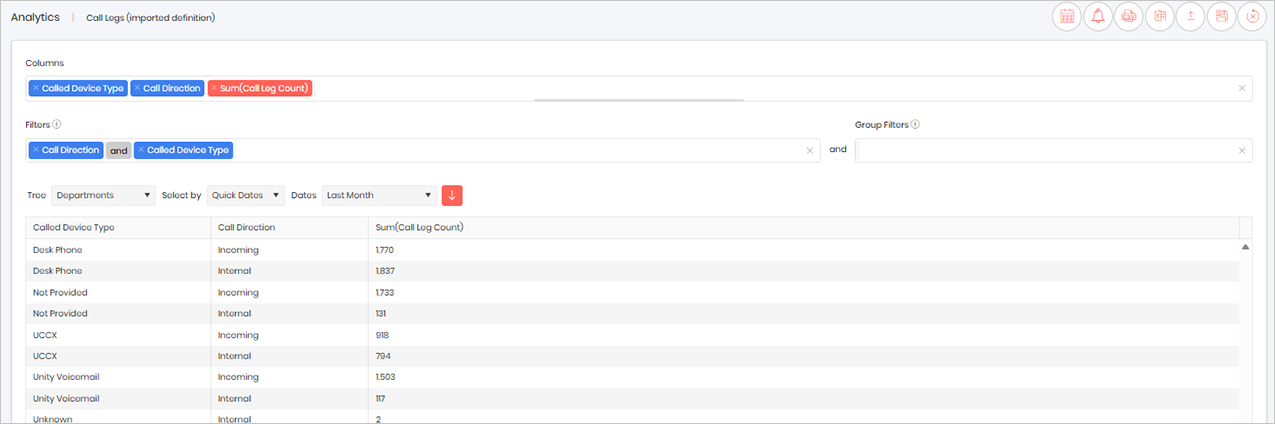
Task: Click the Filters info icon
Action: [57, 125]
